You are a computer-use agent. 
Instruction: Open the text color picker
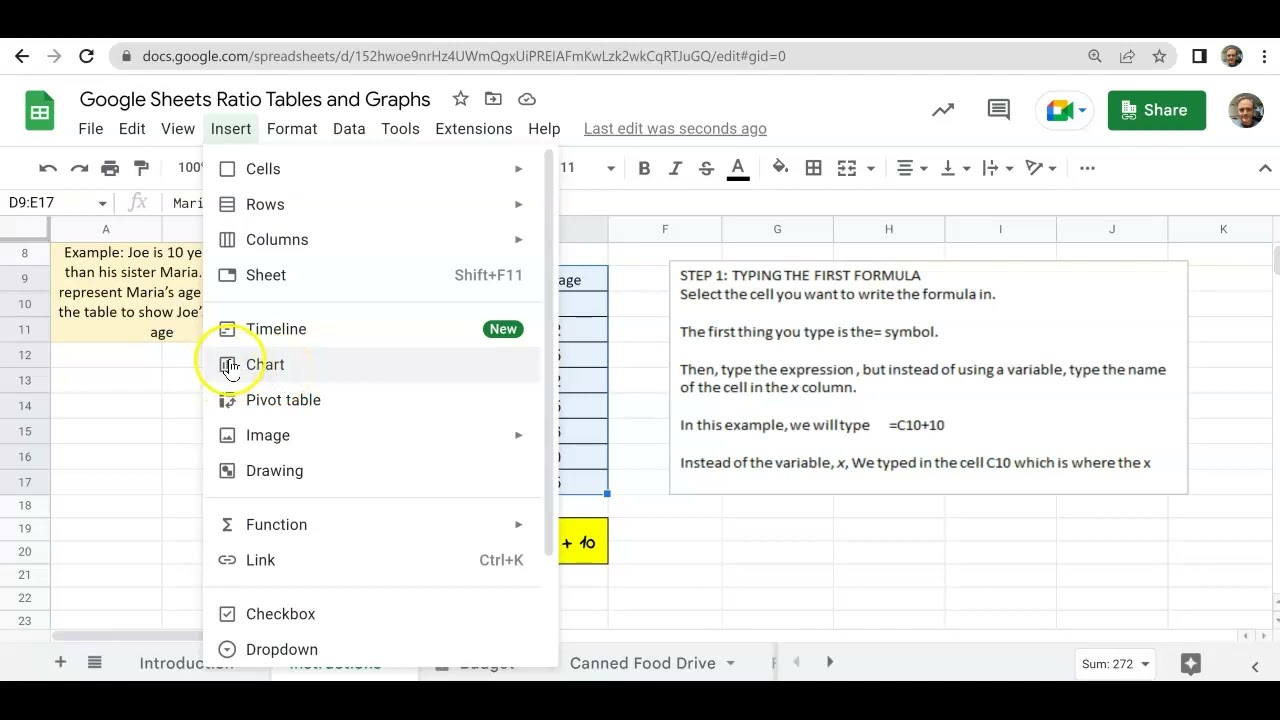tap(738, 168)
